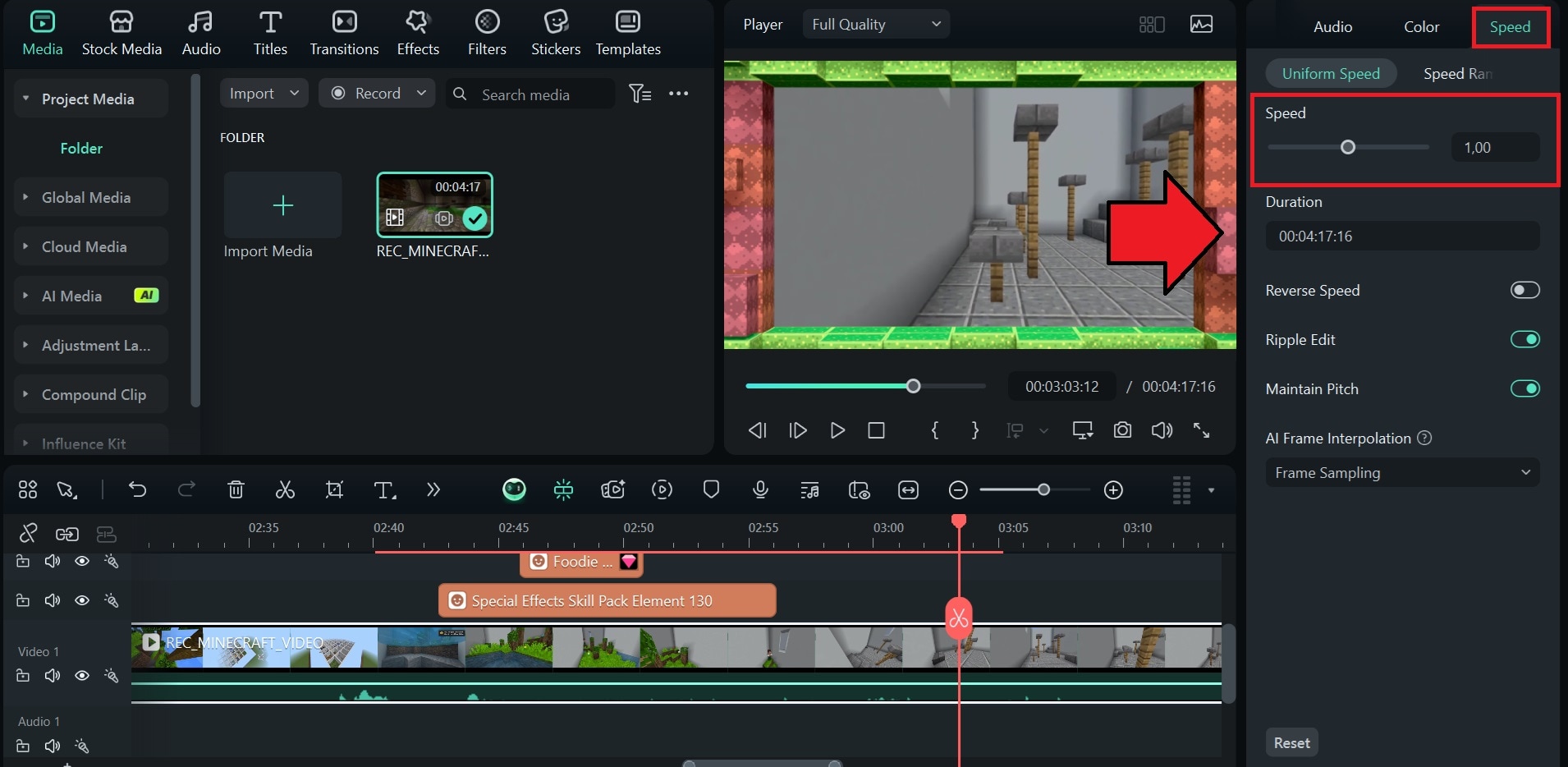The image size is (1568, 767).
Task: Click the mark in curly brace
Action: click(935, 430)
